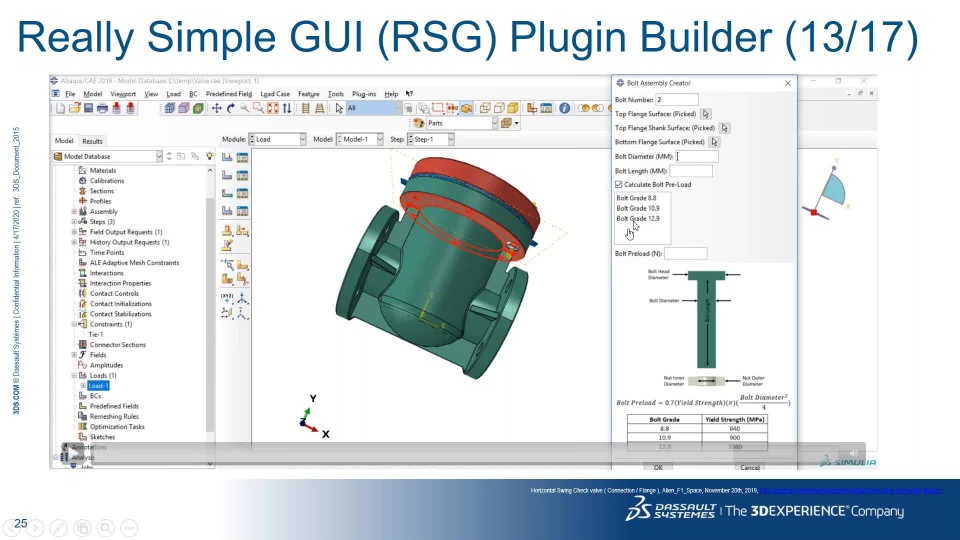Select Bolt Grade 8.8 in list
The width and height of the screenshot is (960, 540).
636,198
